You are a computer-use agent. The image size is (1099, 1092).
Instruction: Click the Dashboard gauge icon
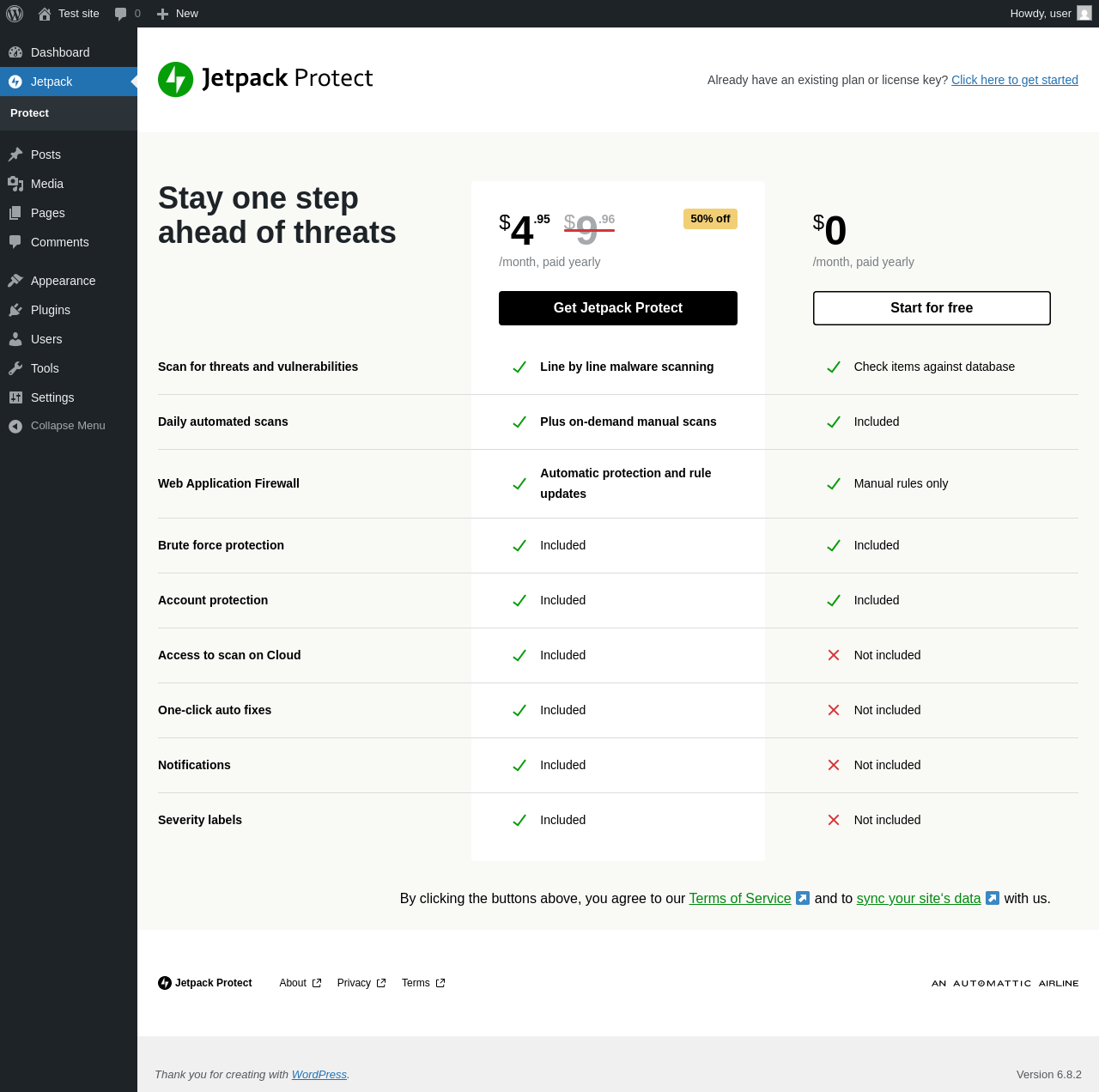coord(15,52)
